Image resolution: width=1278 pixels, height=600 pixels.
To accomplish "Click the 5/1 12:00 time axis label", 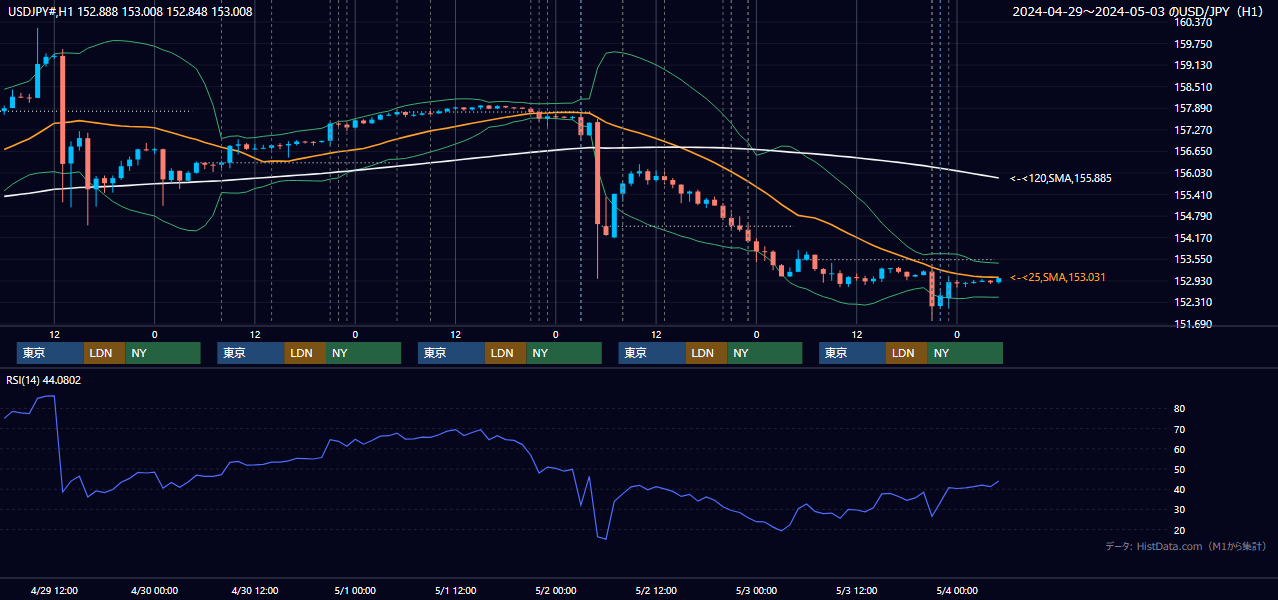I will coord(456,590).
